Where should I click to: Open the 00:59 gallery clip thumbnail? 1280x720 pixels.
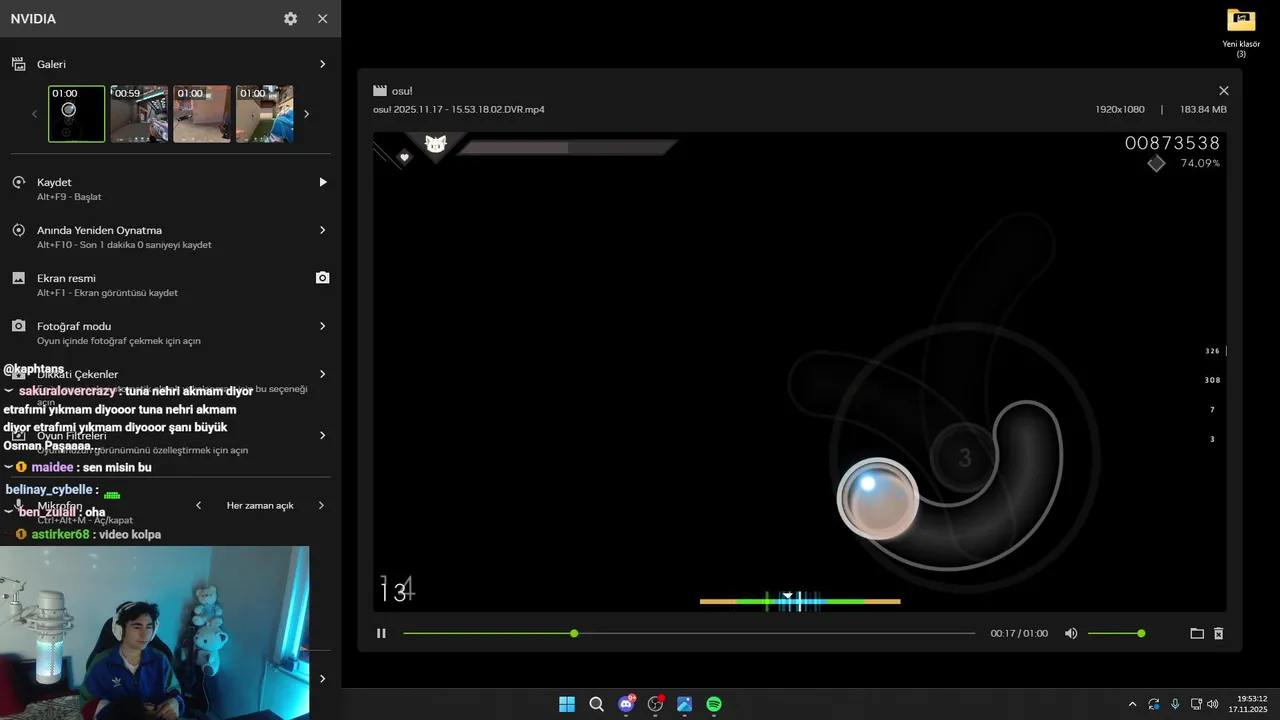point(139,114)
